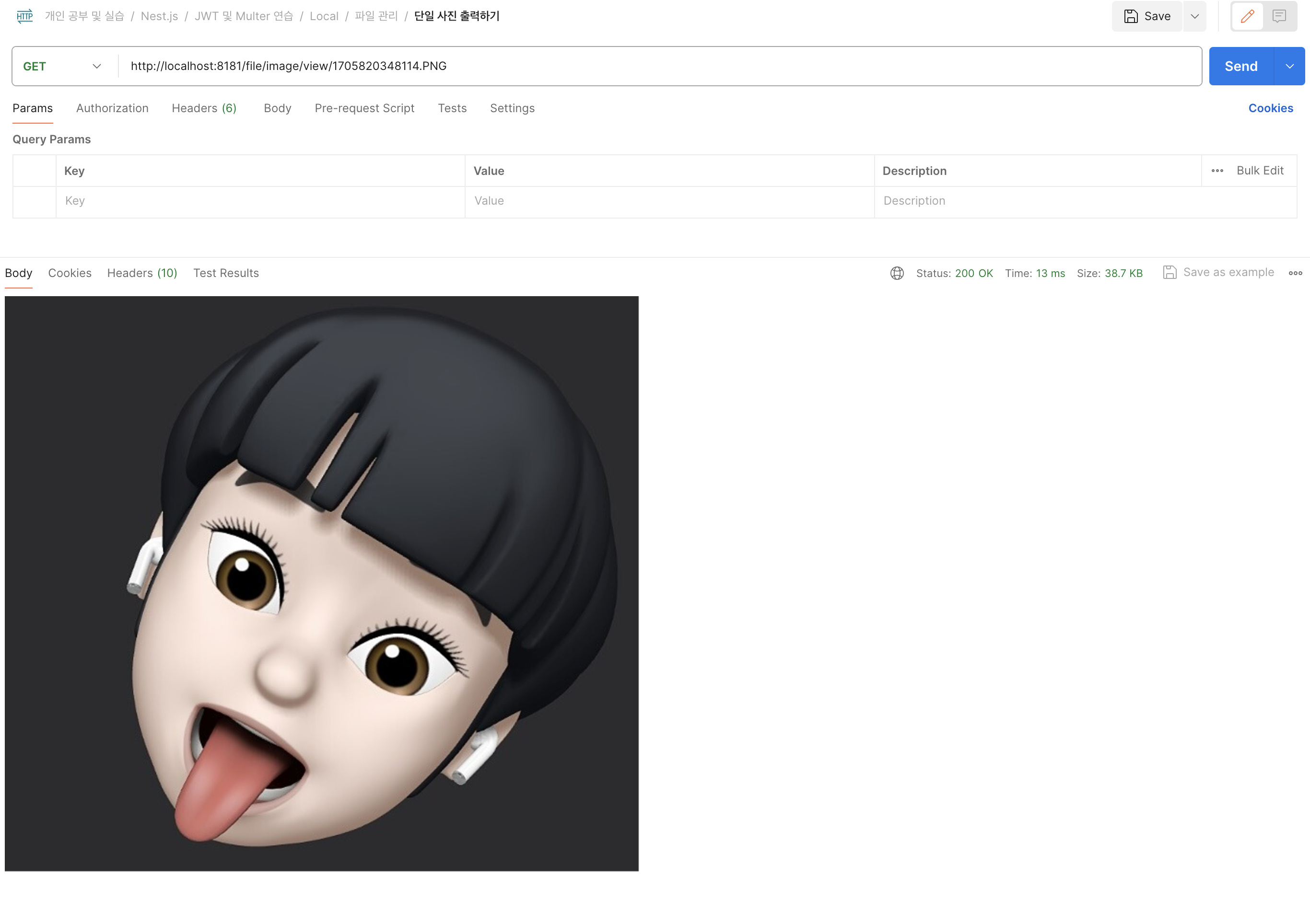The height and width of the screenshot is (924, 1310).
Task: Expand the Send button dropdown arrow
Action: [x=1289, y=66]
